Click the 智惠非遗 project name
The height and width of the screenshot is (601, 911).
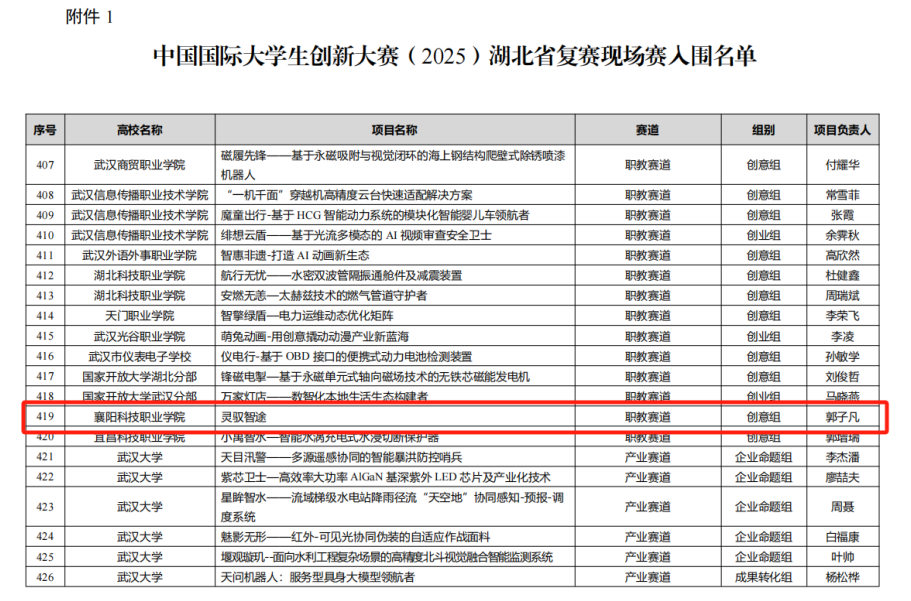tap(295, 255)
